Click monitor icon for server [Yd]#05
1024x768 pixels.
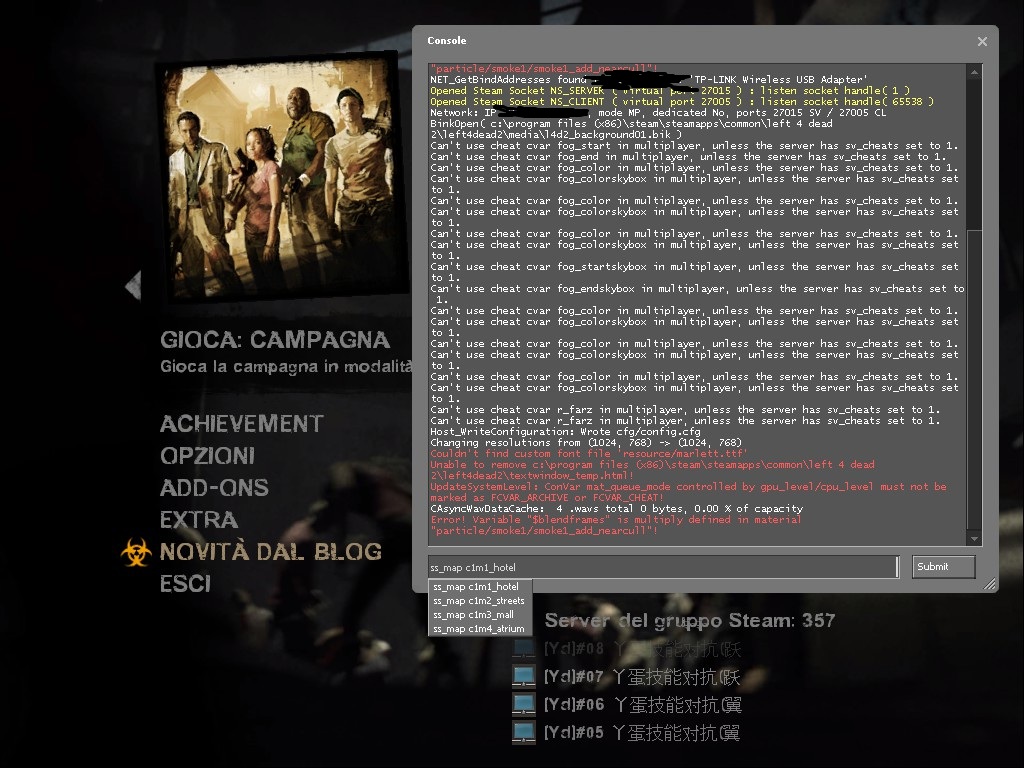(524, 733)
